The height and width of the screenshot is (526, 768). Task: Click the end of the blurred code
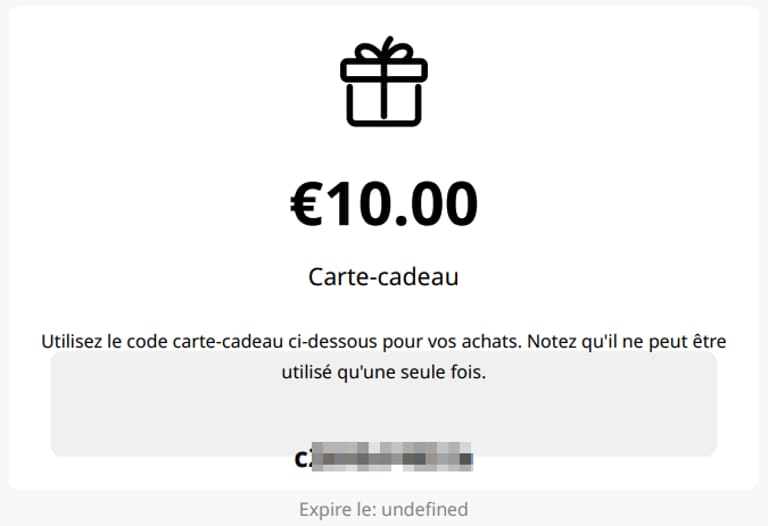466,459
